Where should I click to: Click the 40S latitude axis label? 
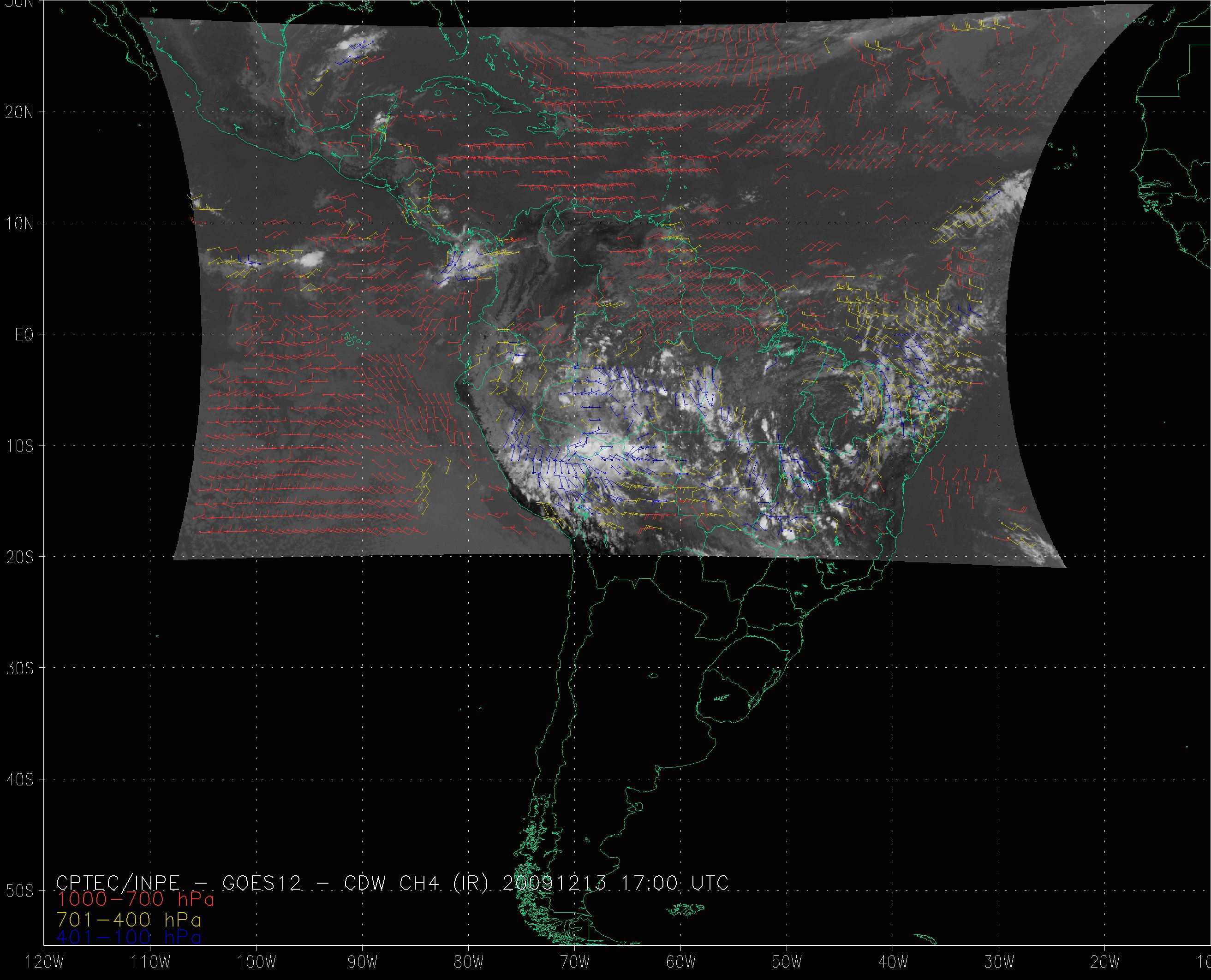pyautogui.click(x=20, y=779)
